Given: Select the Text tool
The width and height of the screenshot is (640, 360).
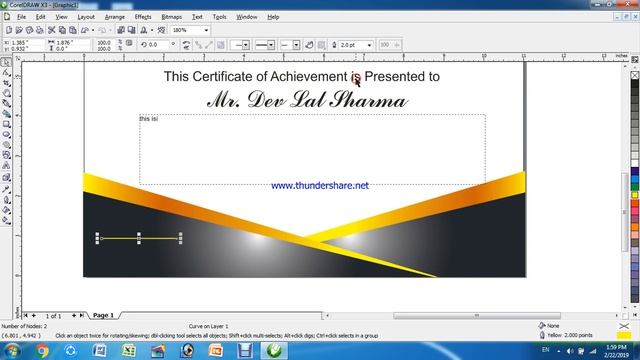Looking at the screenshot, I should (x=6, y=165).
